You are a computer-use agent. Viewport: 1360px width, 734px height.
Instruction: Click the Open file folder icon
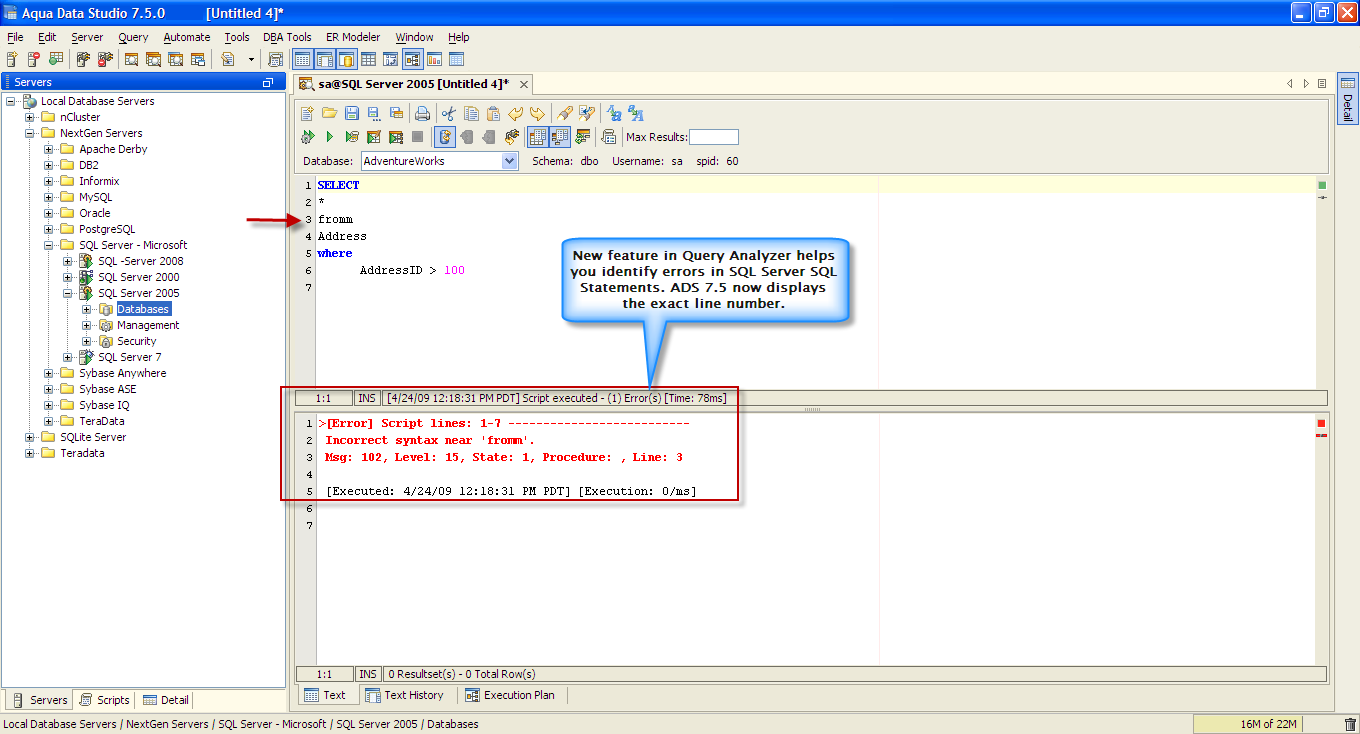point(328,113)
